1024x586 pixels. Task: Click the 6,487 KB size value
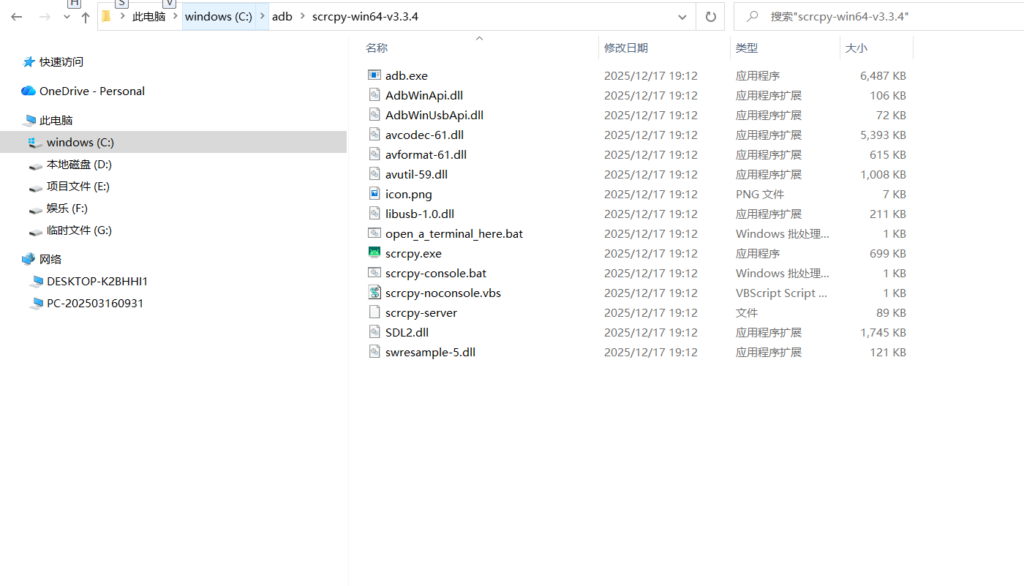click(x=883, y=76)
